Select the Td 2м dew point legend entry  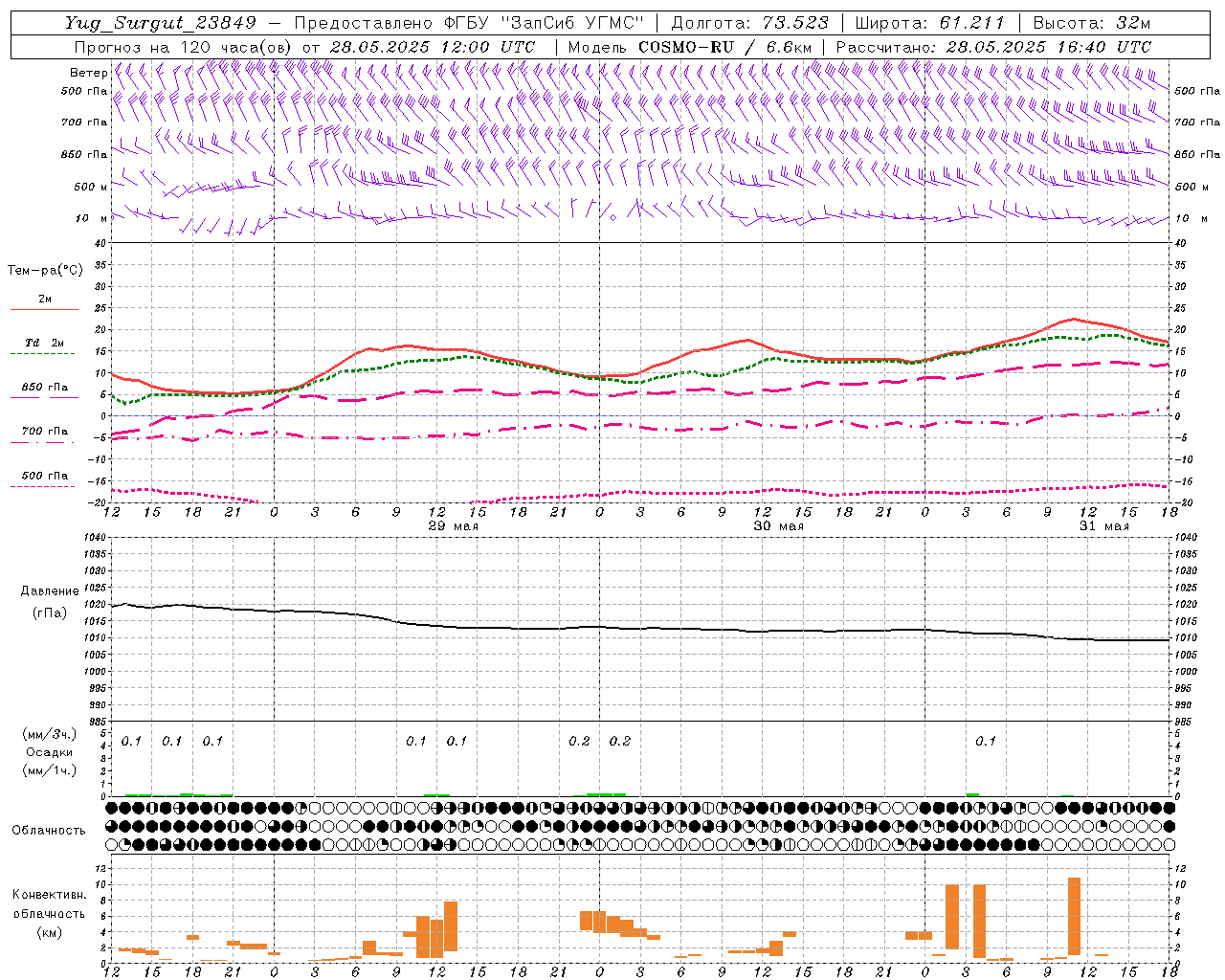coord(43,346)
